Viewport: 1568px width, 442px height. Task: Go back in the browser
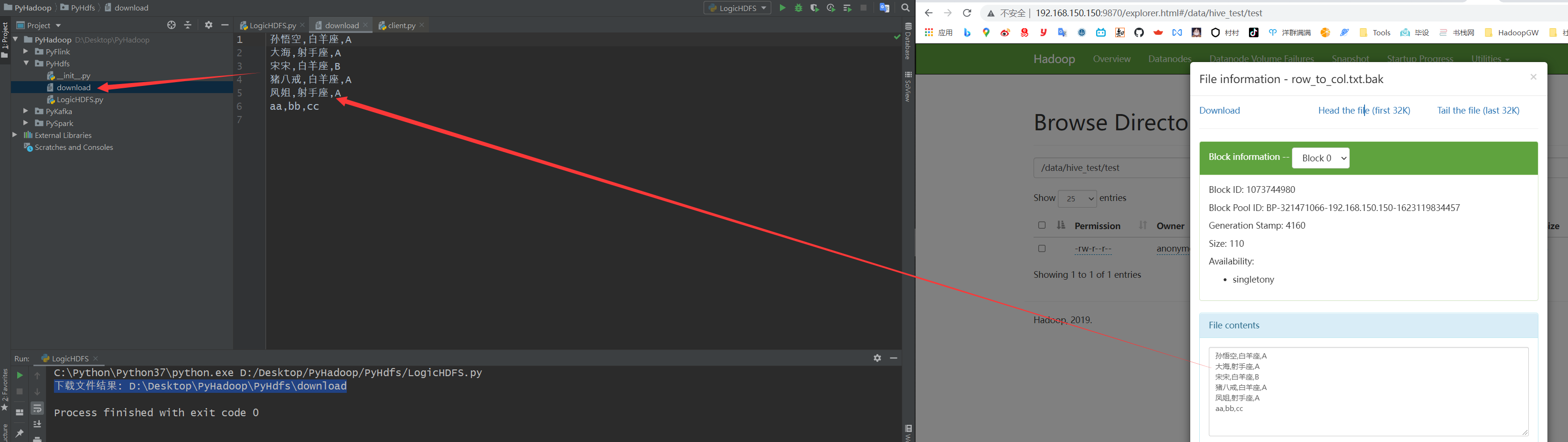(x=928, y=13)
